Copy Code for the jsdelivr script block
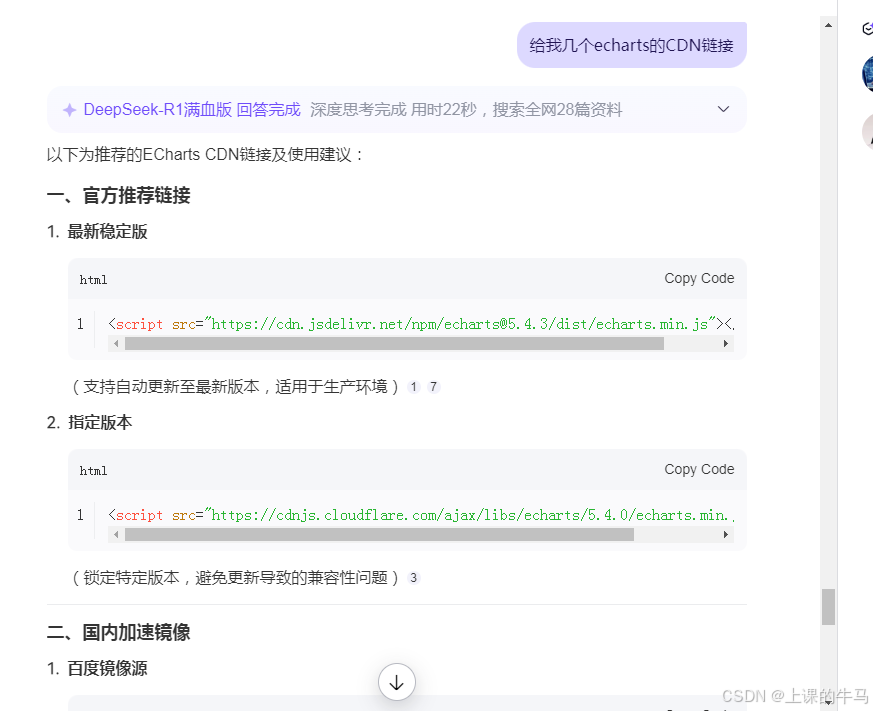Screen dimensions: 873x711 (699, 278)
